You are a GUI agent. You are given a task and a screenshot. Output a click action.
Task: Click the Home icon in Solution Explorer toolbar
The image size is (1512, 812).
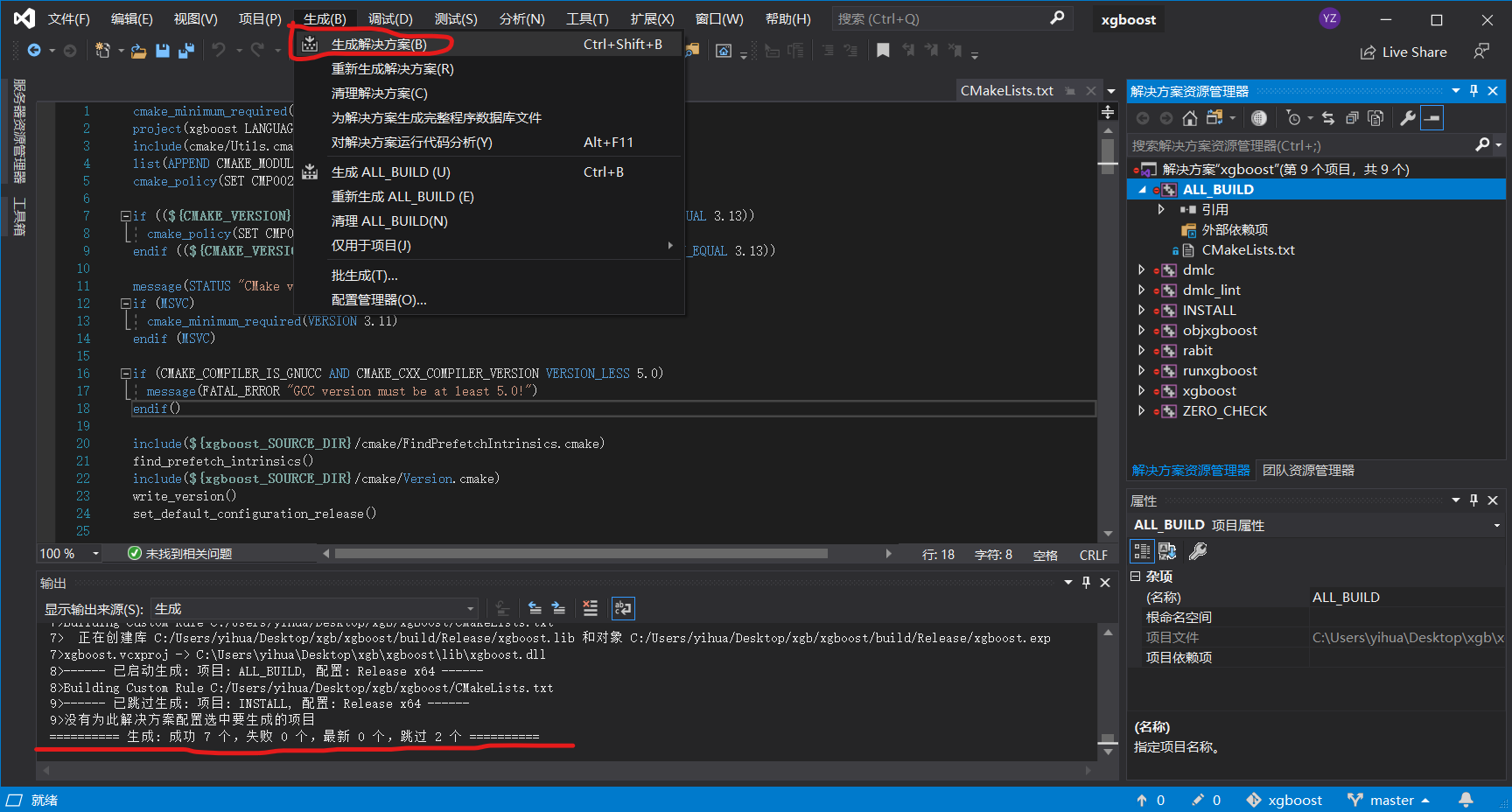1189,117
